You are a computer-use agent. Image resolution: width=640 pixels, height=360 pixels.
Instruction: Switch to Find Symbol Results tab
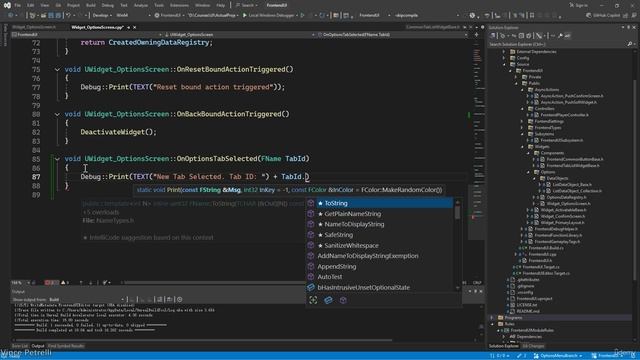point(66,346)
